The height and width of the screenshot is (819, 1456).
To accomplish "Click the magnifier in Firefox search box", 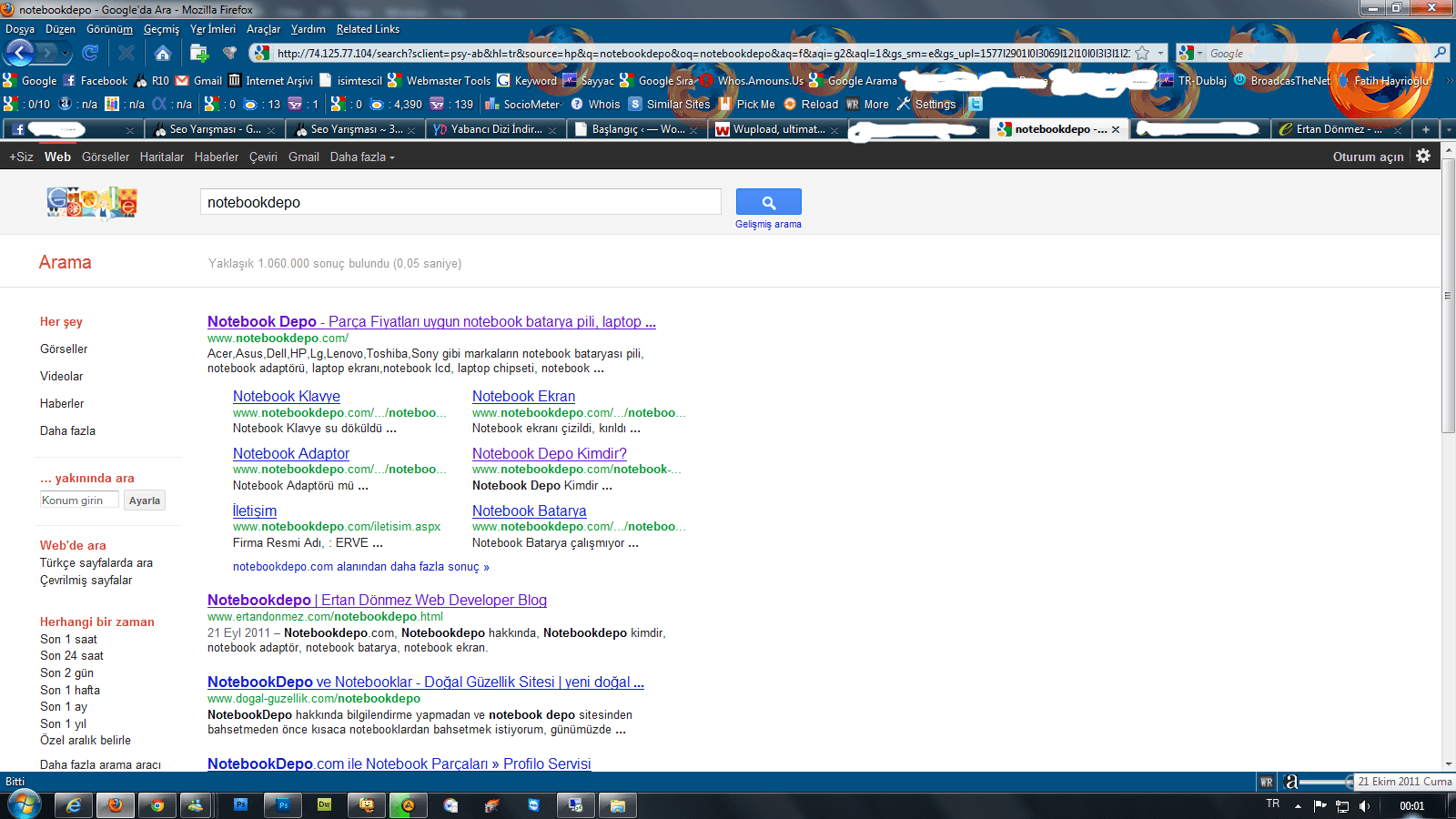I will 1440,53.
